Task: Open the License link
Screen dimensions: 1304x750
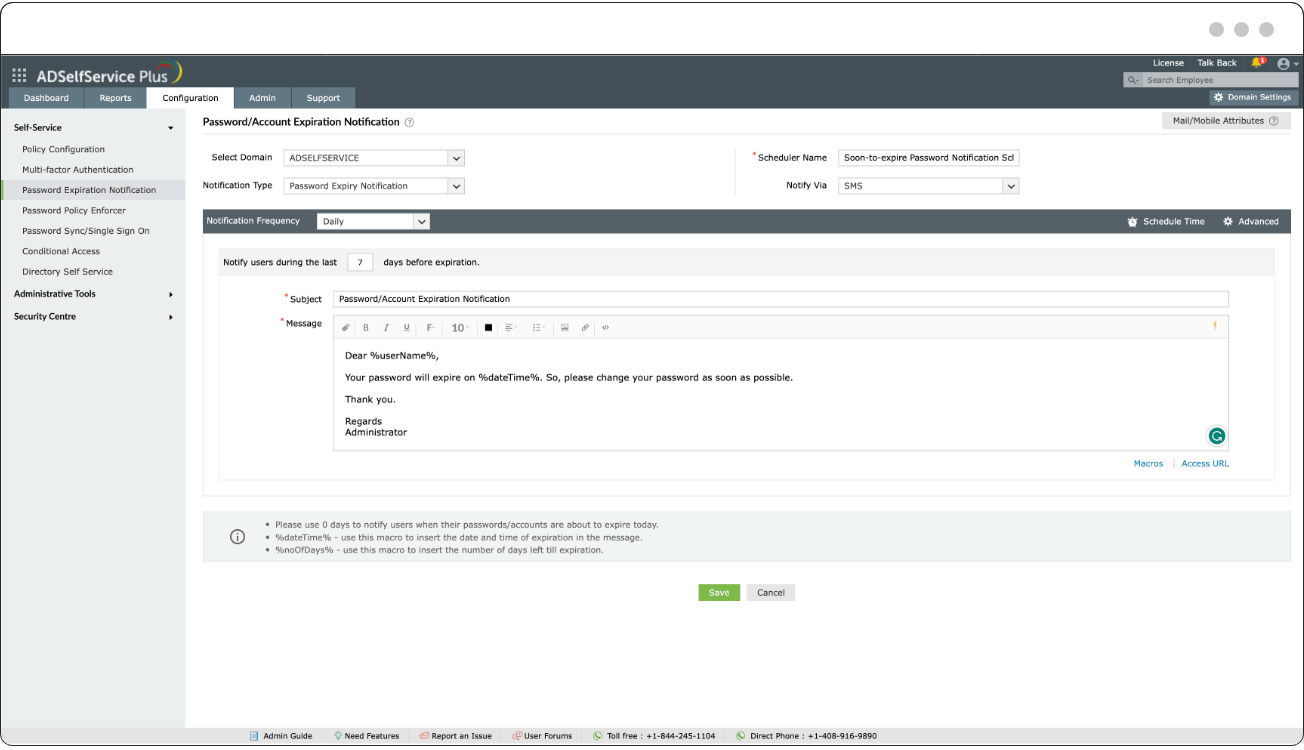Action: (1168, 63)
